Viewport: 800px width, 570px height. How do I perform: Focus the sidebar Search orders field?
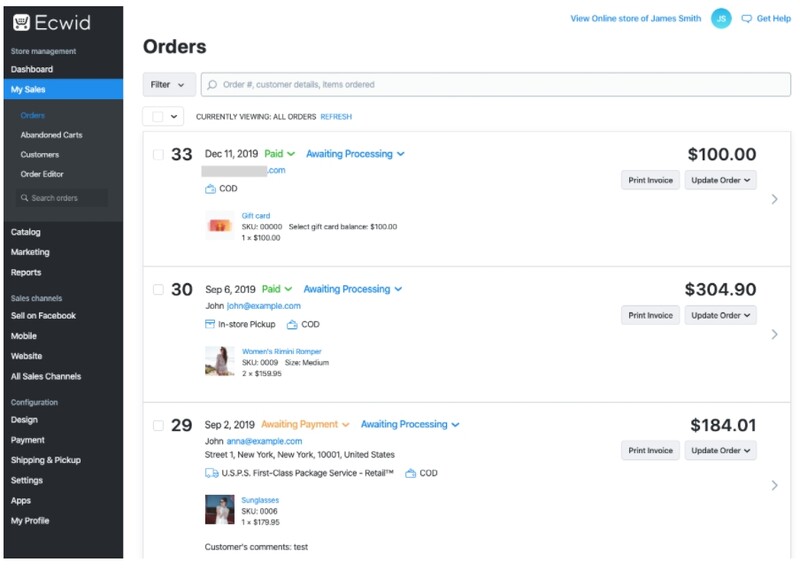coord(62,198)
